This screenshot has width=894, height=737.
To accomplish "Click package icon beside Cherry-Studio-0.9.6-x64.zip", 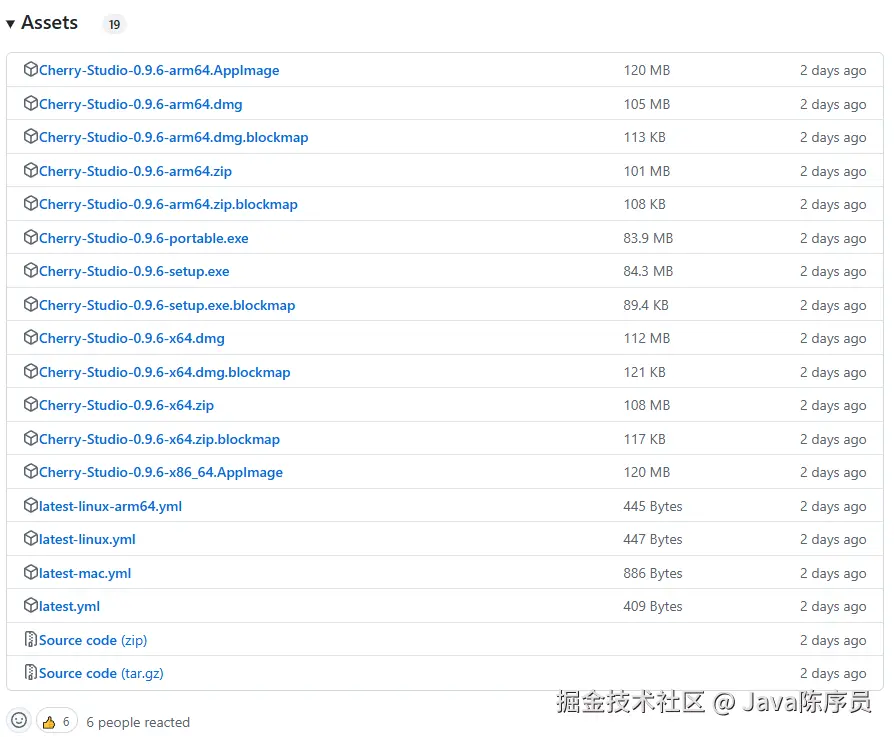I will 30,405.
